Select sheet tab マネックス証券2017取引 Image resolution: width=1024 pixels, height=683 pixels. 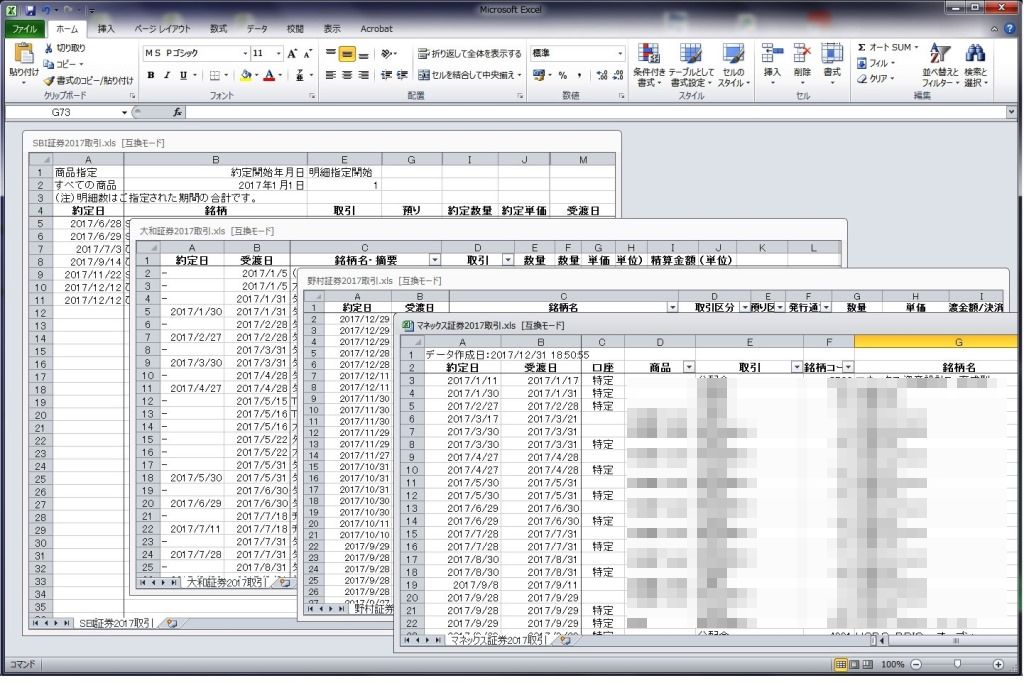point(498,641)
